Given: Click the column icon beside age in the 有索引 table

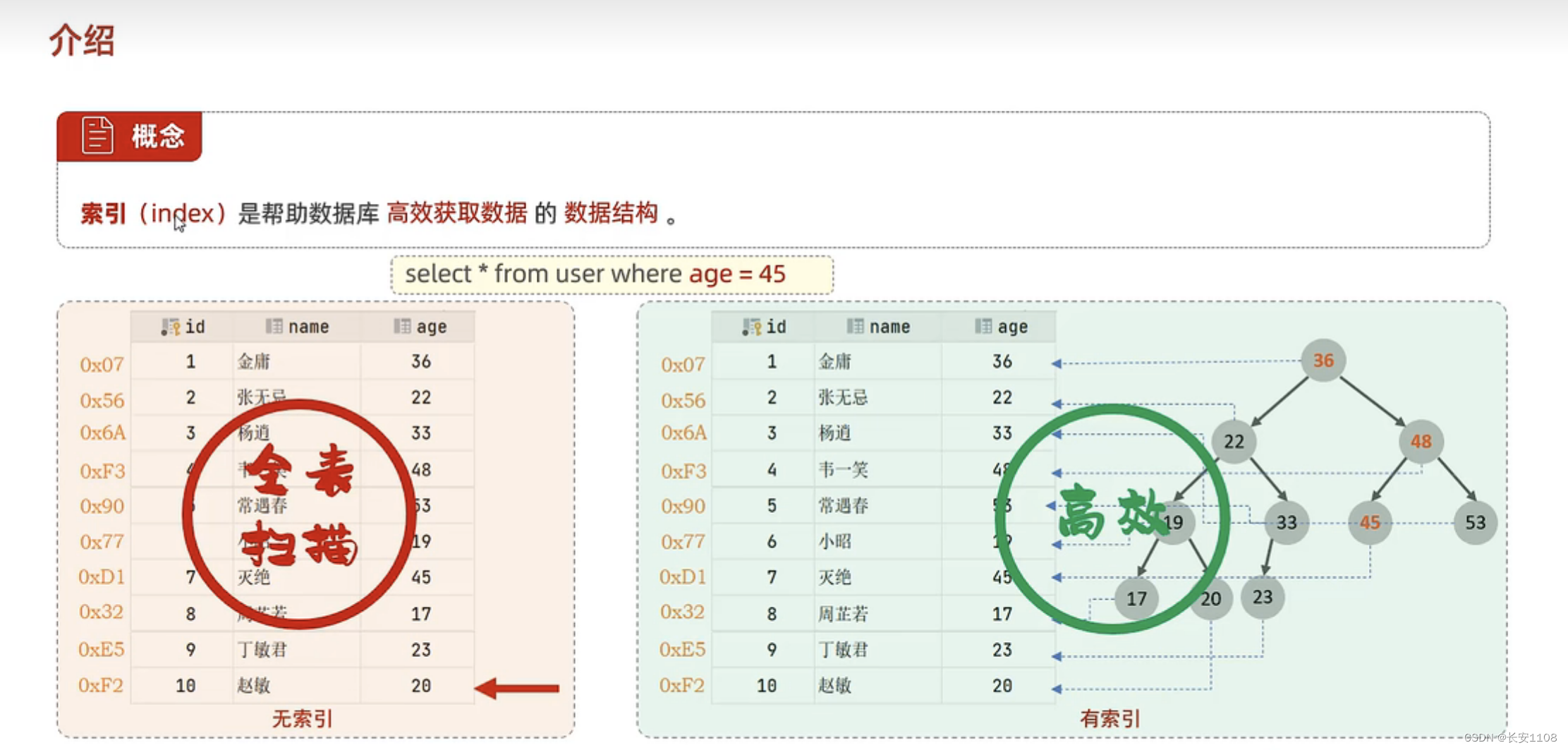Looking at the screenshot, I should tap(983, 326).
